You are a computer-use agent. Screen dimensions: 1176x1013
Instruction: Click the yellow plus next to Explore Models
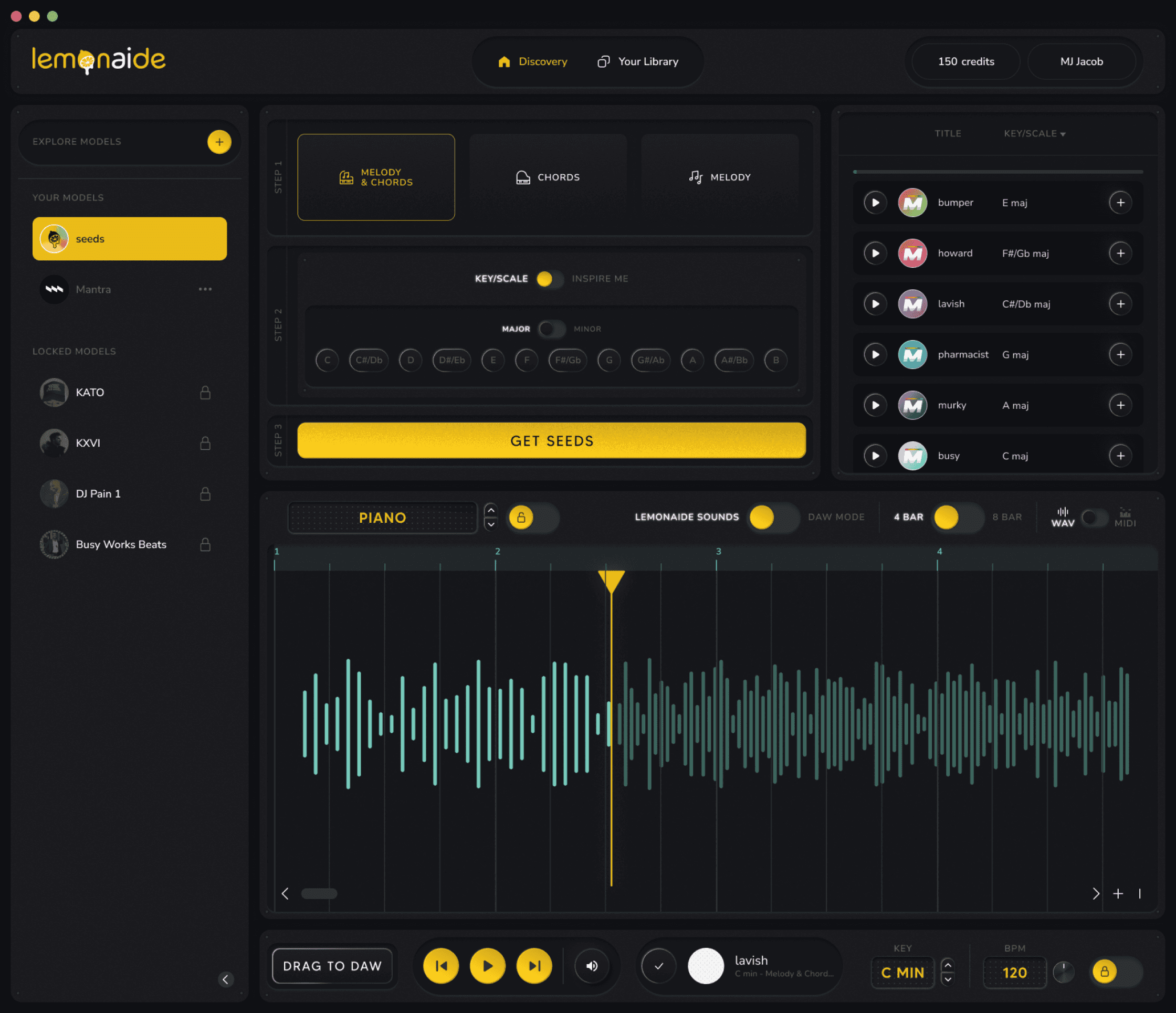click(x=219, y=142)
